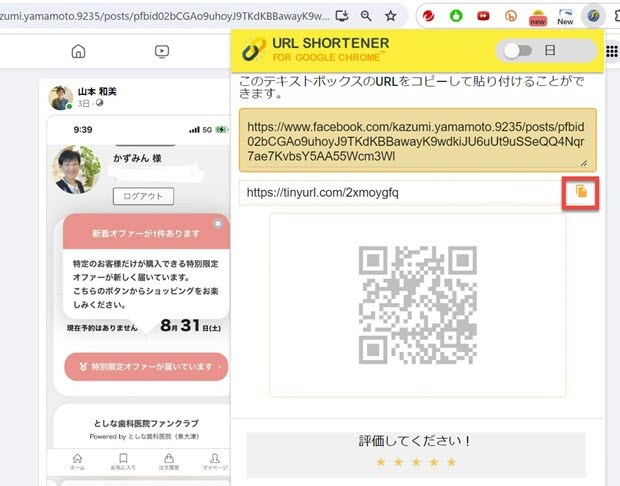The width and height of the screenshot is (620, 486).
Task: Open Facebook video tab icon
Action: [162, 52]
